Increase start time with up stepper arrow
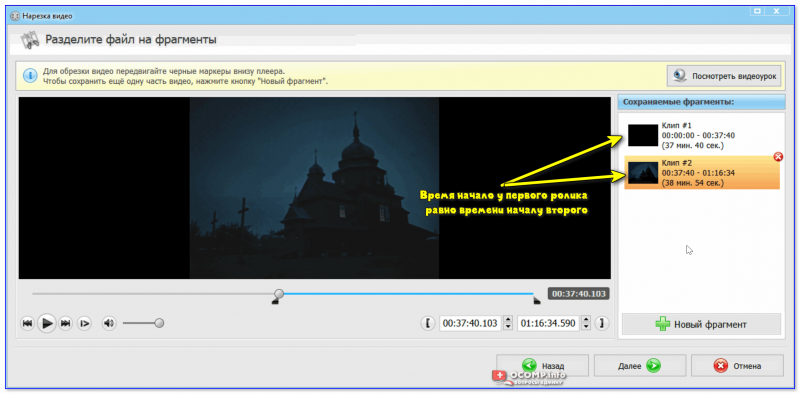Image resolution: width=800 pixels, height=394 pixels. [508, 319]
